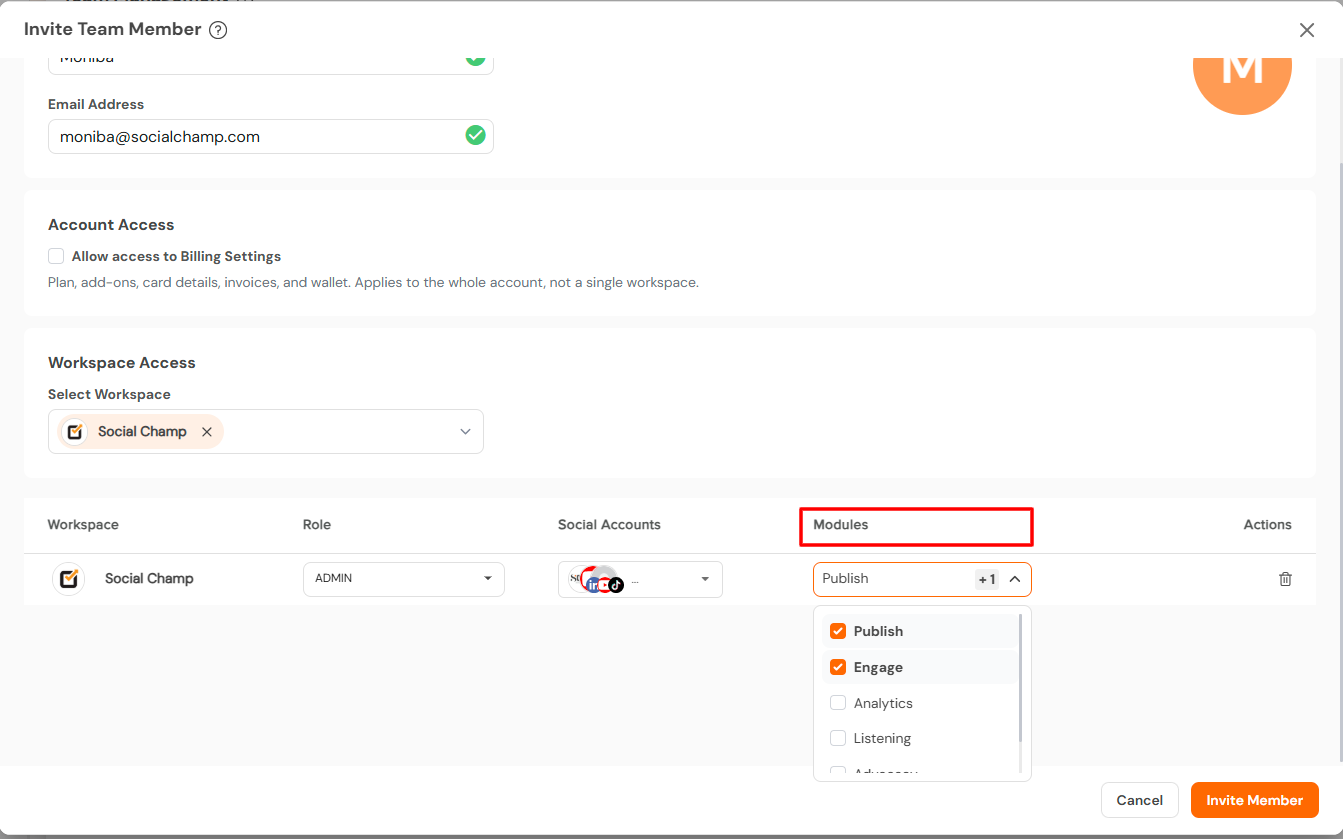Enable Allow access to Billing Settings checkbox

click(56, 256)
